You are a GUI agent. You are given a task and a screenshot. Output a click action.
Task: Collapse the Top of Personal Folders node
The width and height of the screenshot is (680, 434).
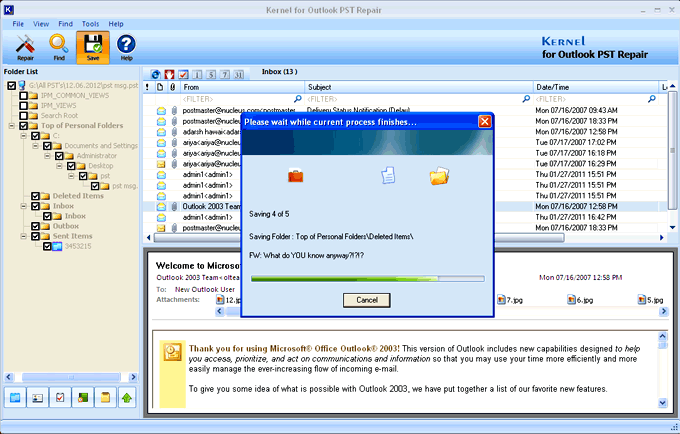pyautogui.click(x=12, y=126)
